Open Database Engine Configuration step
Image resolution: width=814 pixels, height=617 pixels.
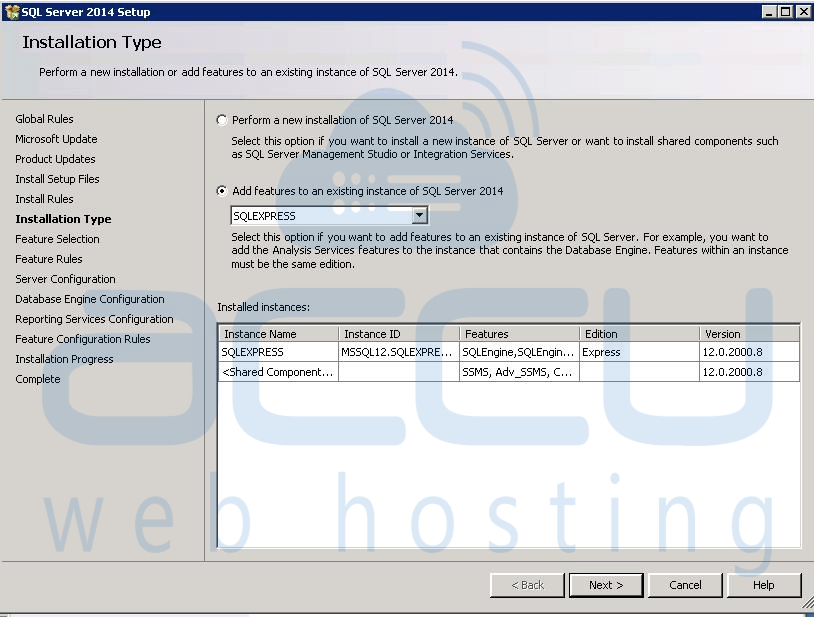[x=89, y=299]
